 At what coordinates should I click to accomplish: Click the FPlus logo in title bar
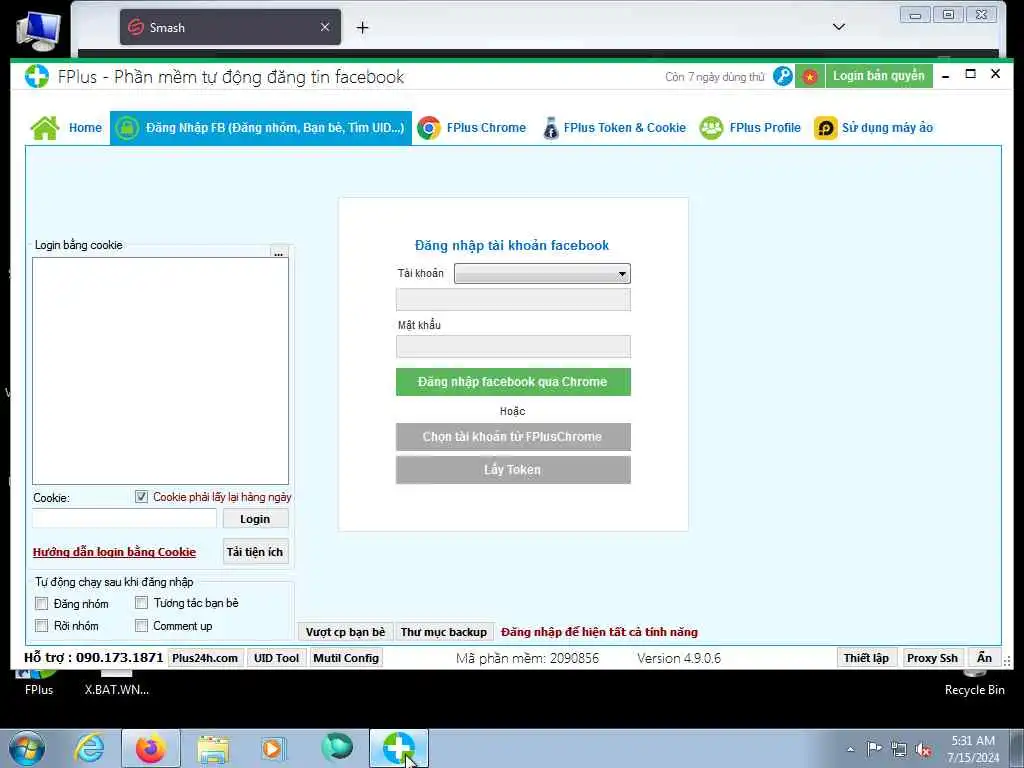37,76
